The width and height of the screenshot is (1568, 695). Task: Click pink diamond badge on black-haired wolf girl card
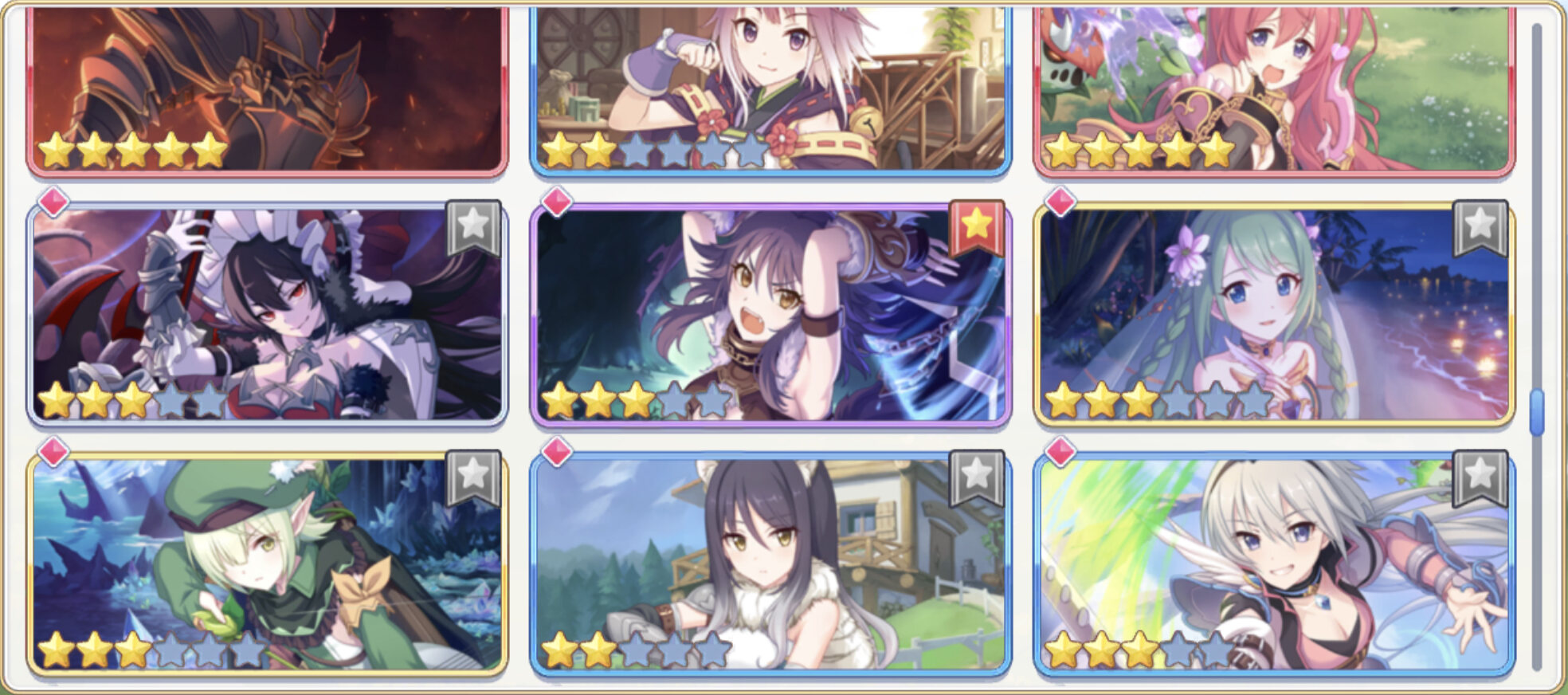click(557, 452)
